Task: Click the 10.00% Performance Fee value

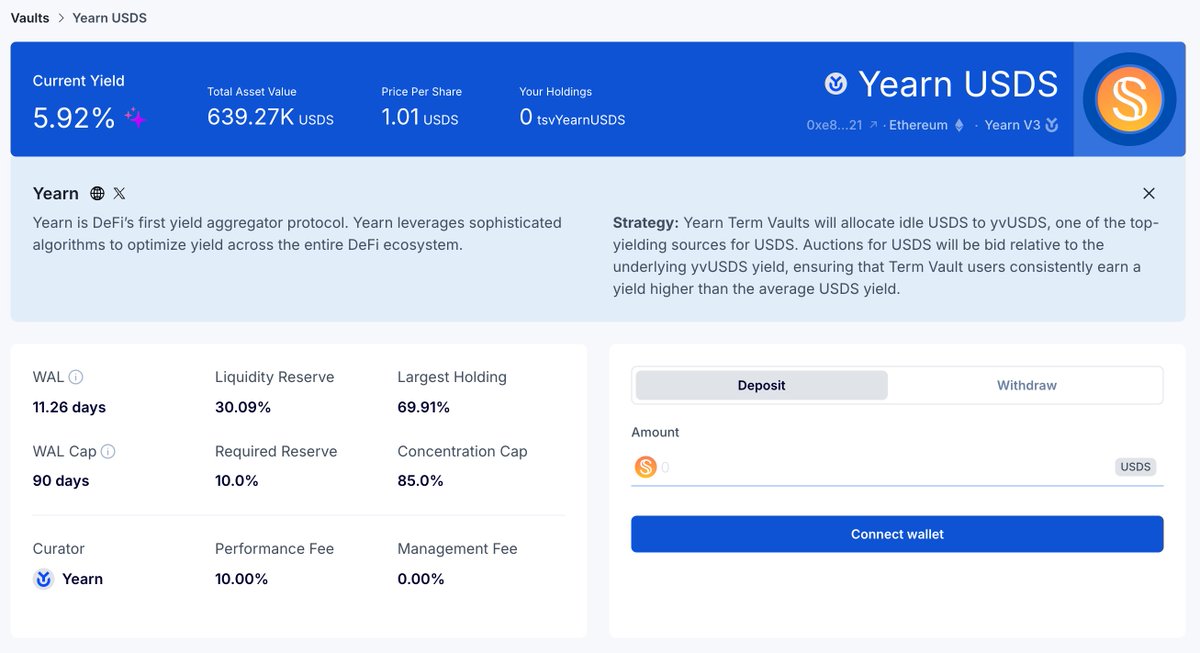Action: point(242,579)
